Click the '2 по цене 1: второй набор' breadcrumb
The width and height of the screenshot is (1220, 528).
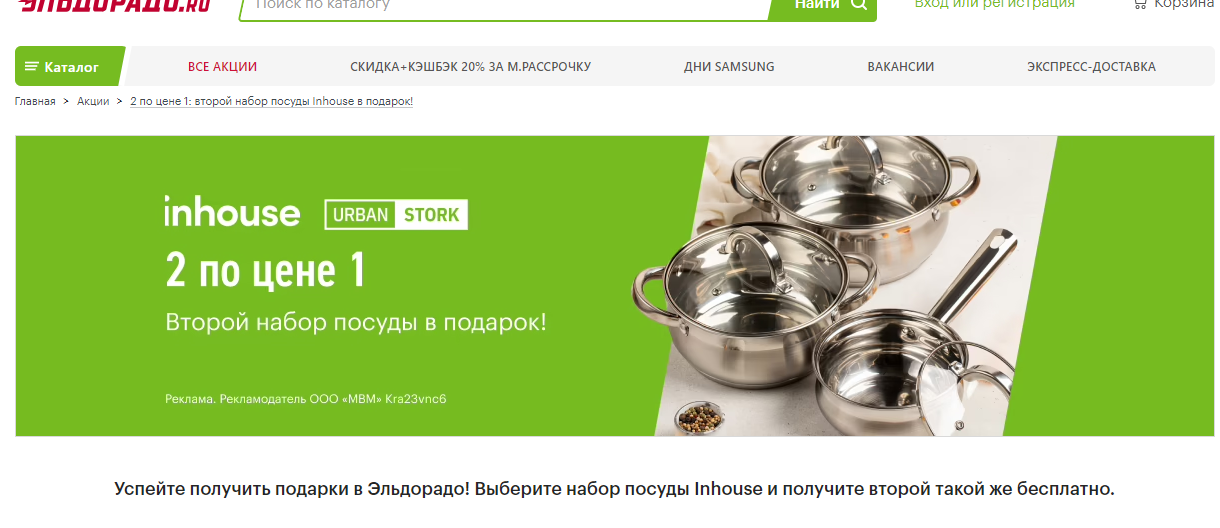[271, 102]
